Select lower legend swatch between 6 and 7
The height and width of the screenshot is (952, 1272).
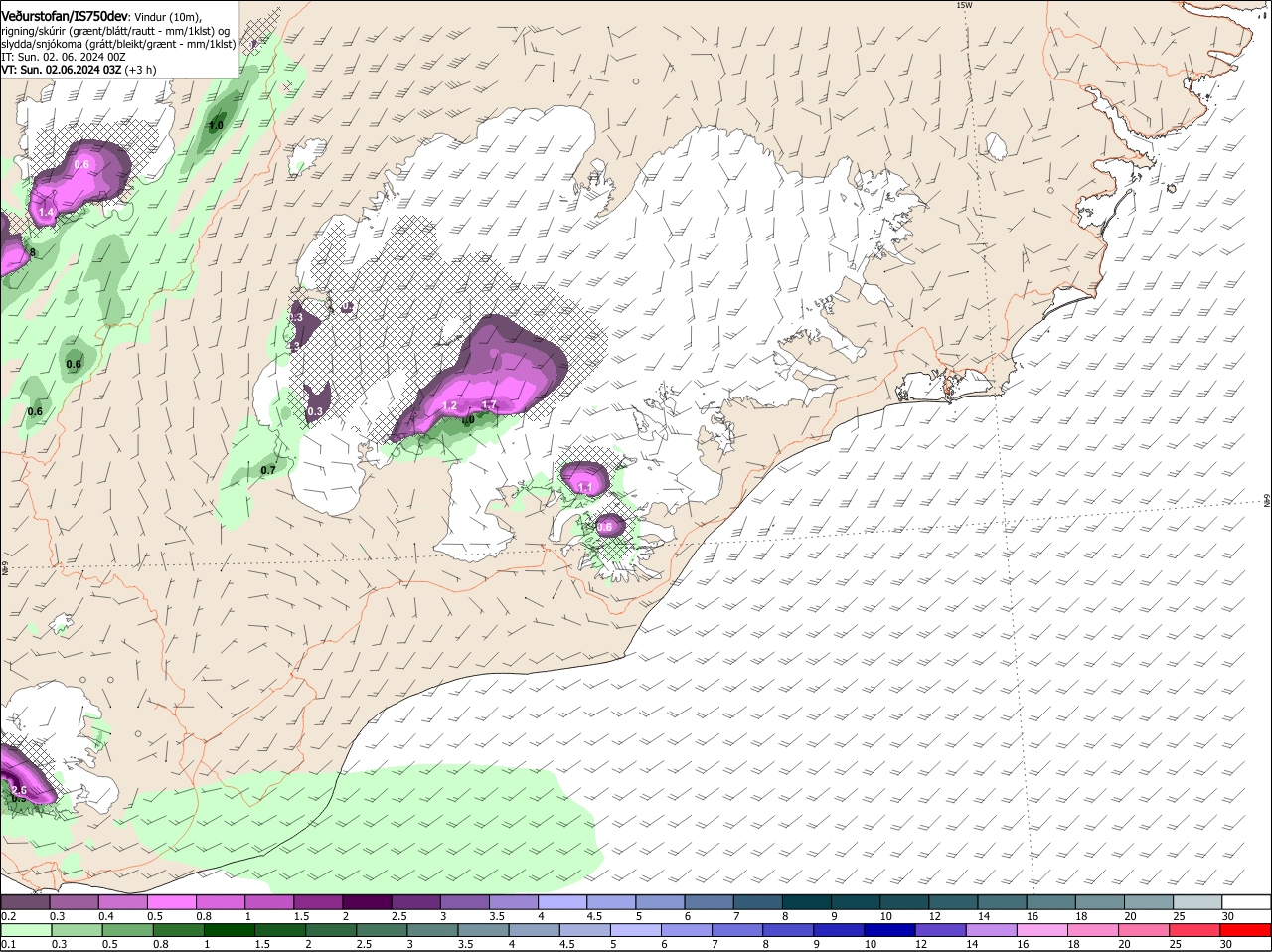point(687,930)
